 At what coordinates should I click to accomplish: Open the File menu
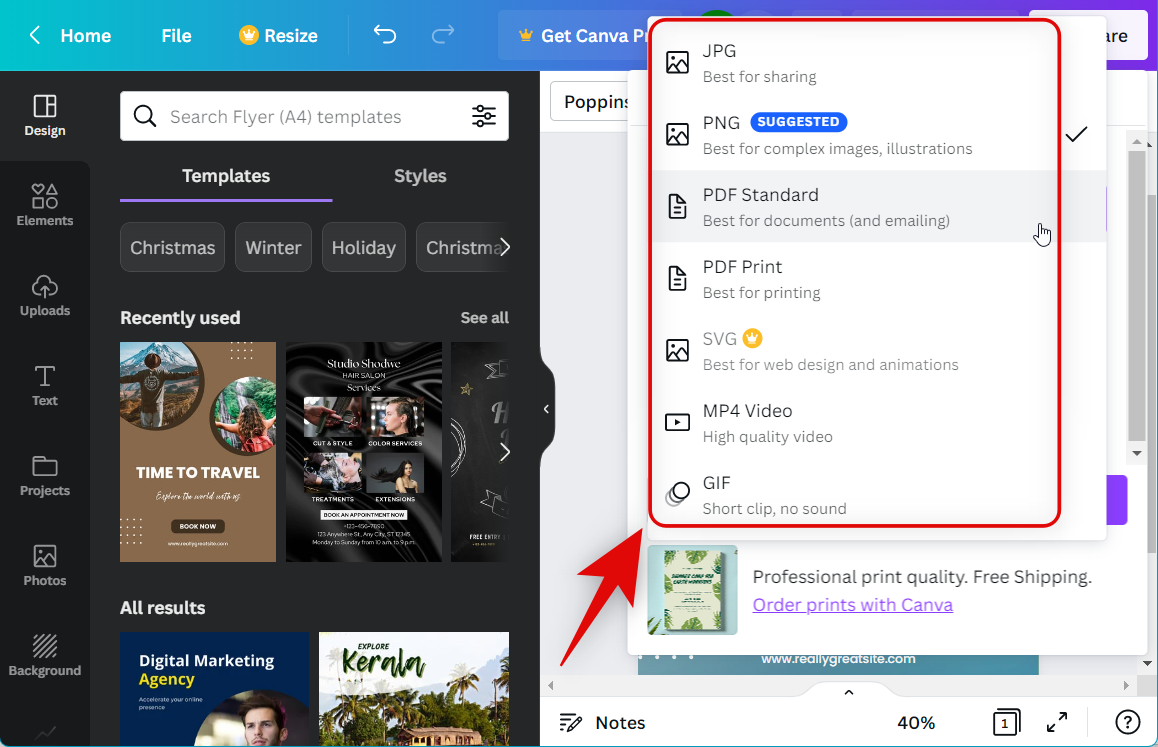tap(176, 35)
